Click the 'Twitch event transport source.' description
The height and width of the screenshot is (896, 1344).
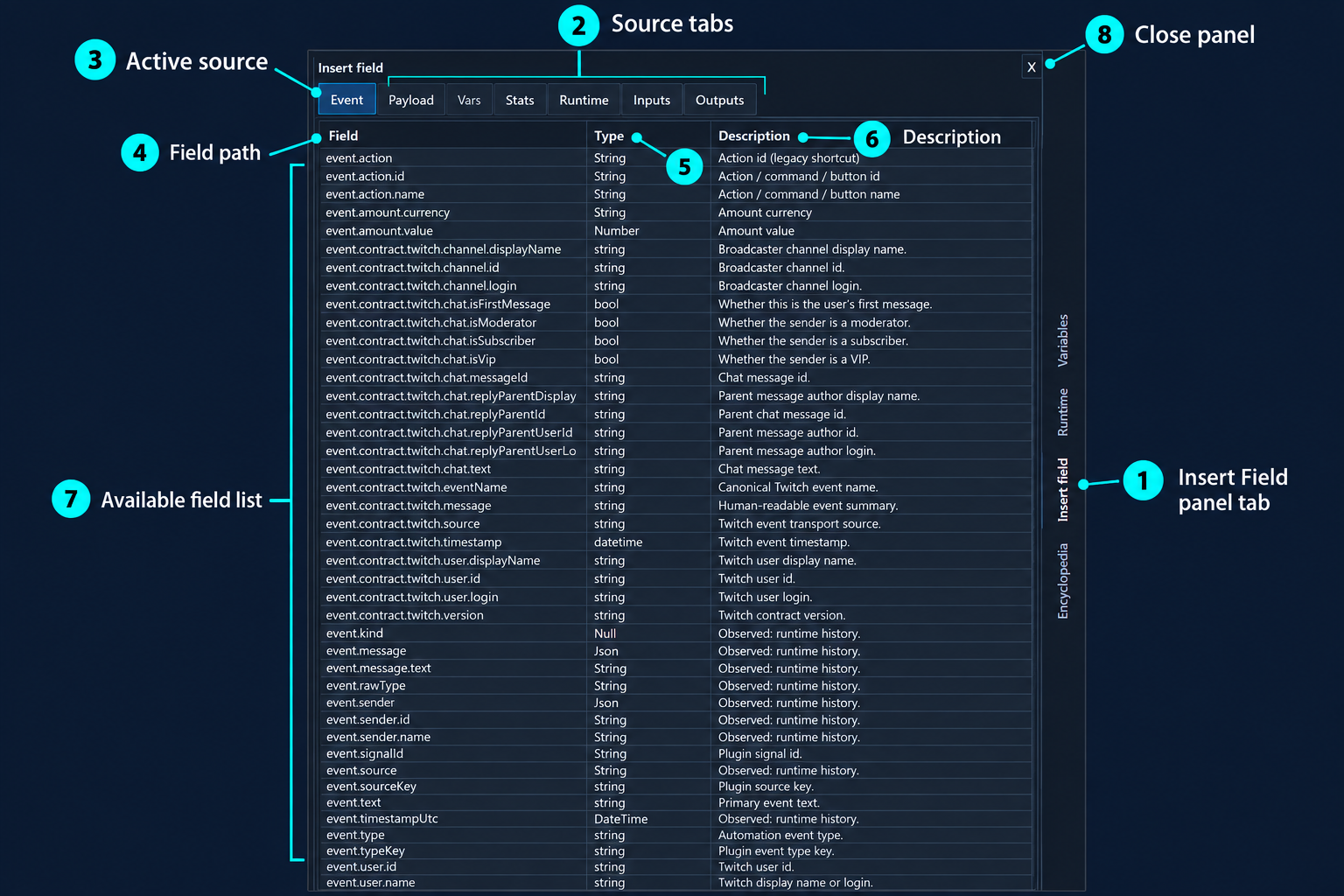(x=800, y=524)
